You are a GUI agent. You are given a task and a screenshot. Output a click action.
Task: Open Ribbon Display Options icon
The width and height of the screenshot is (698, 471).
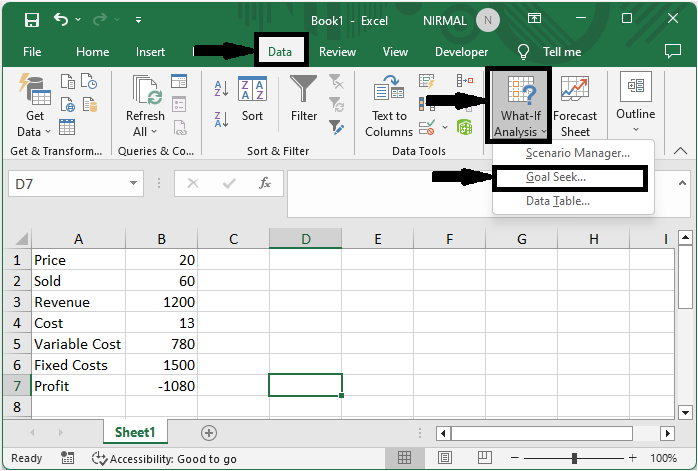[534, 18]
